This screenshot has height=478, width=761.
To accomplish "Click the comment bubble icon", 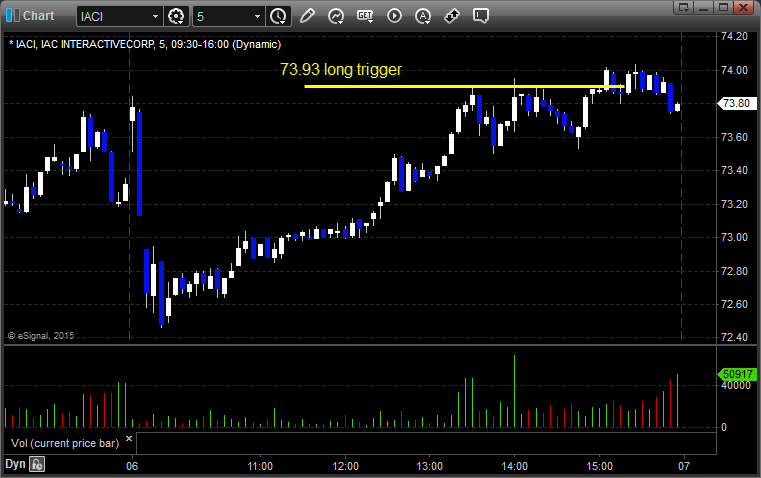I will click(480, 16).
